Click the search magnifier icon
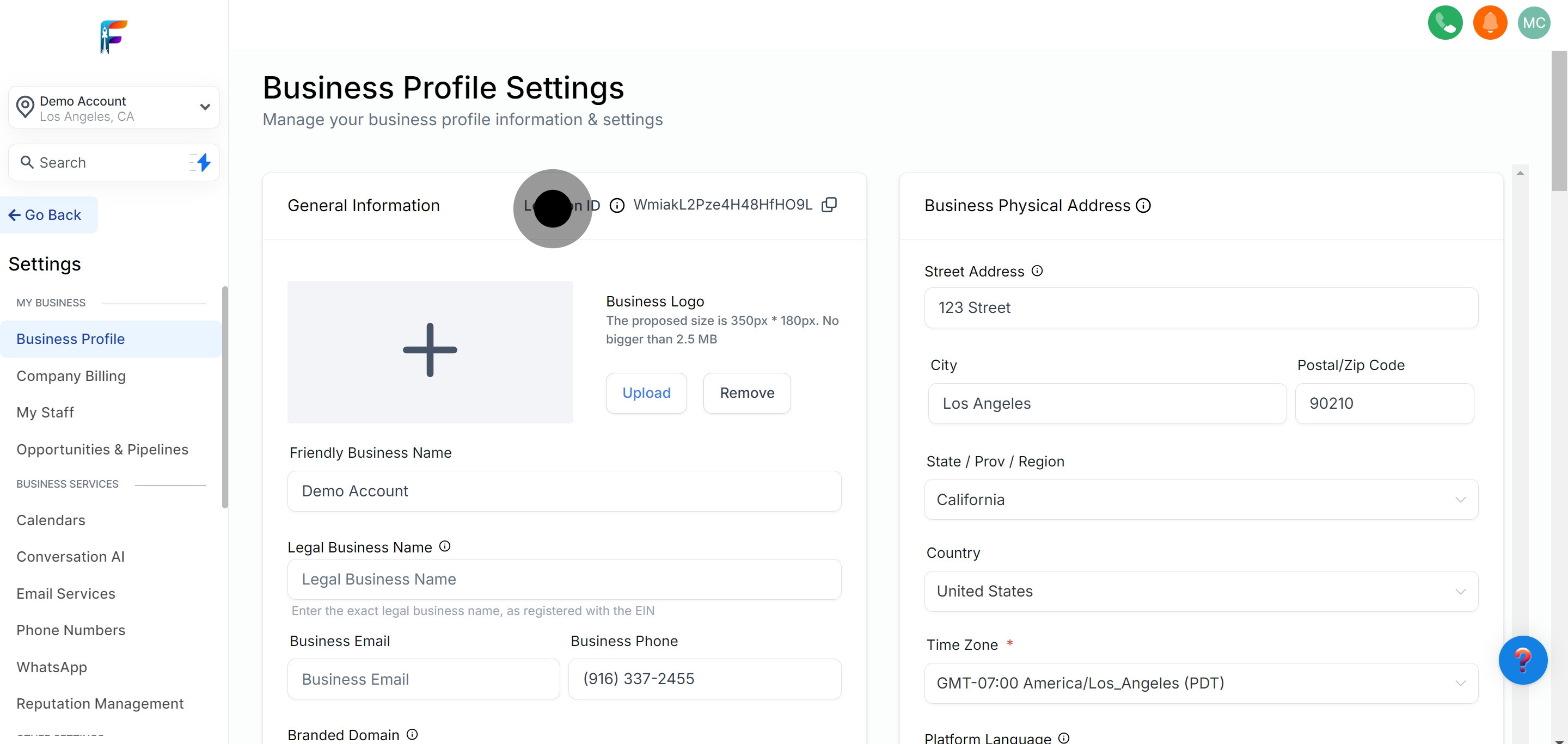This screenshot has height=744, width=1568. pos(27,162)
